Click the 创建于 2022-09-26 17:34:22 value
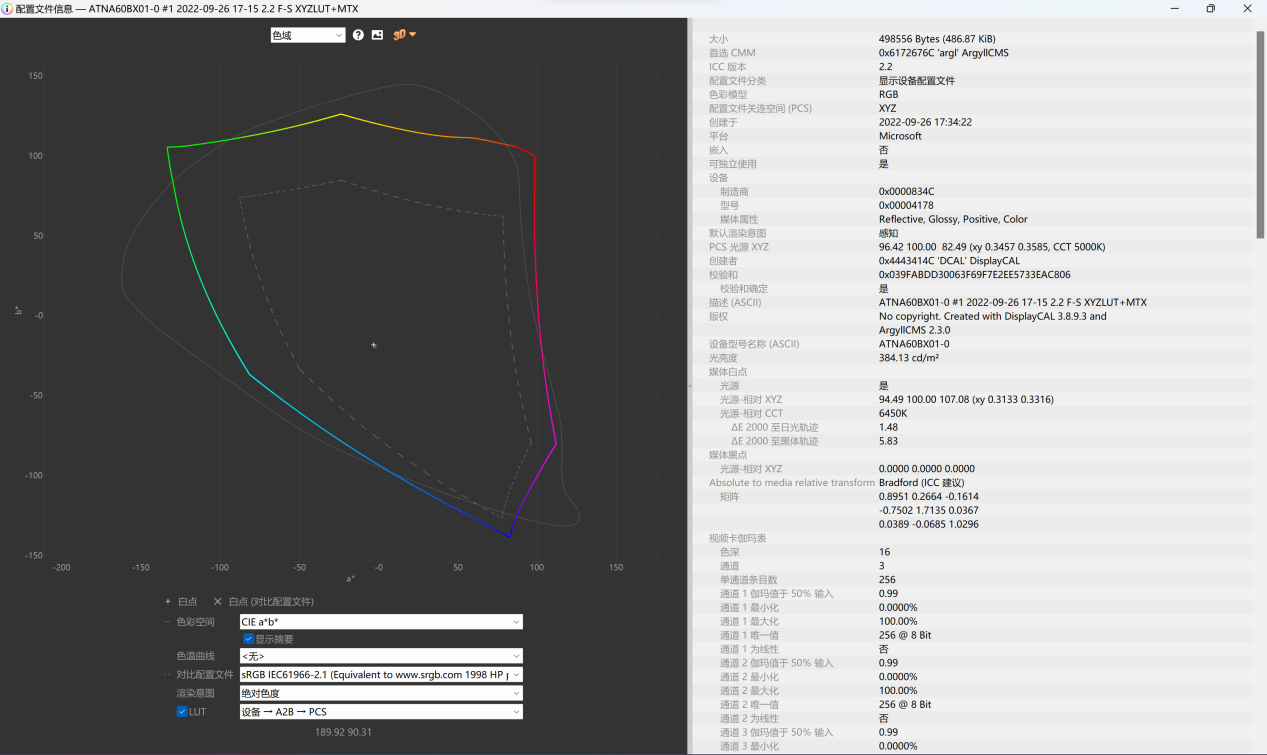The image size is (1267, 755). [x=925, y=122]
